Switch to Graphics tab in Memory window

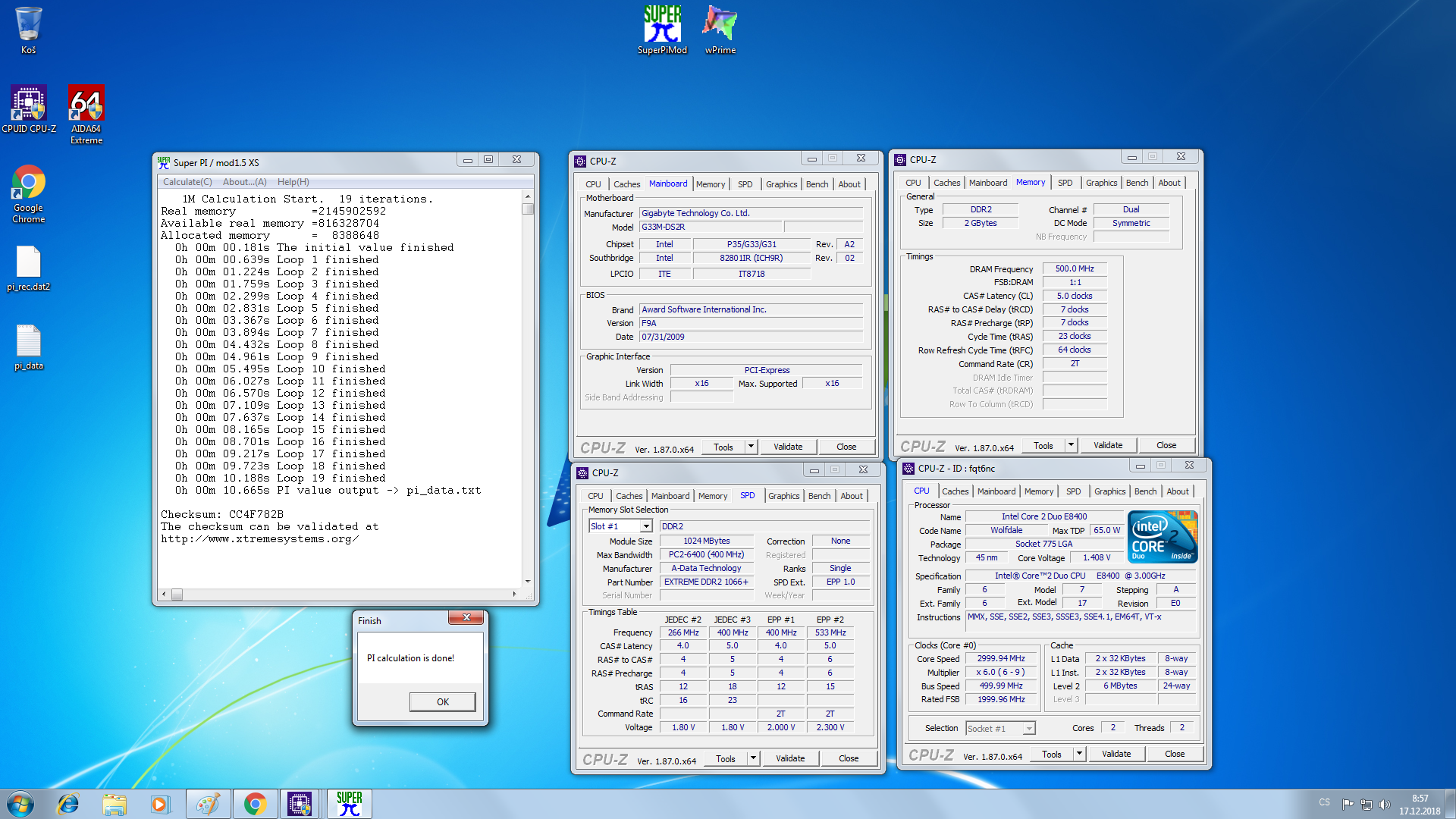point(1101,183)
